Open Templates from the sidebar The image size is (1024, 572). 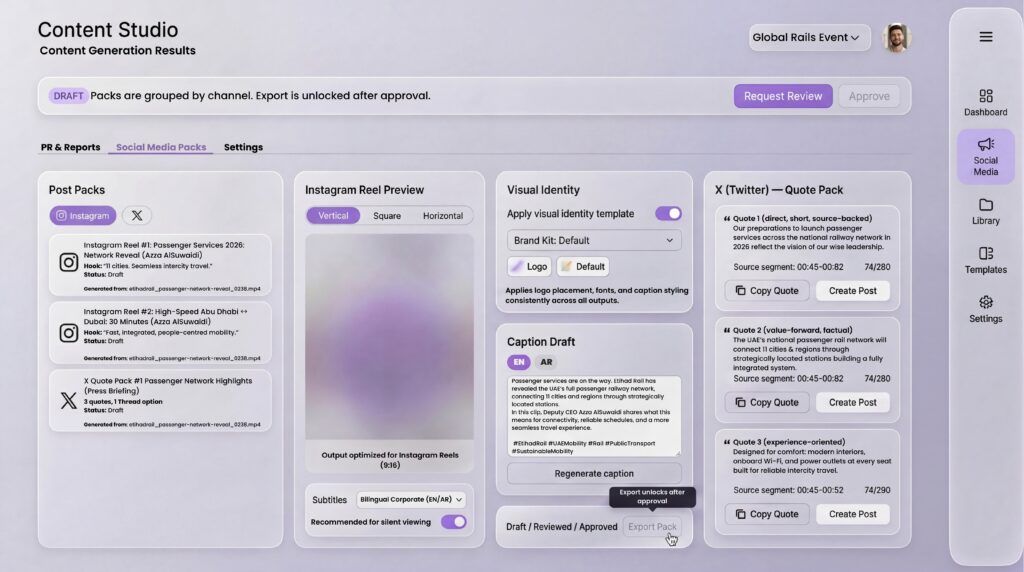[985, 260]
